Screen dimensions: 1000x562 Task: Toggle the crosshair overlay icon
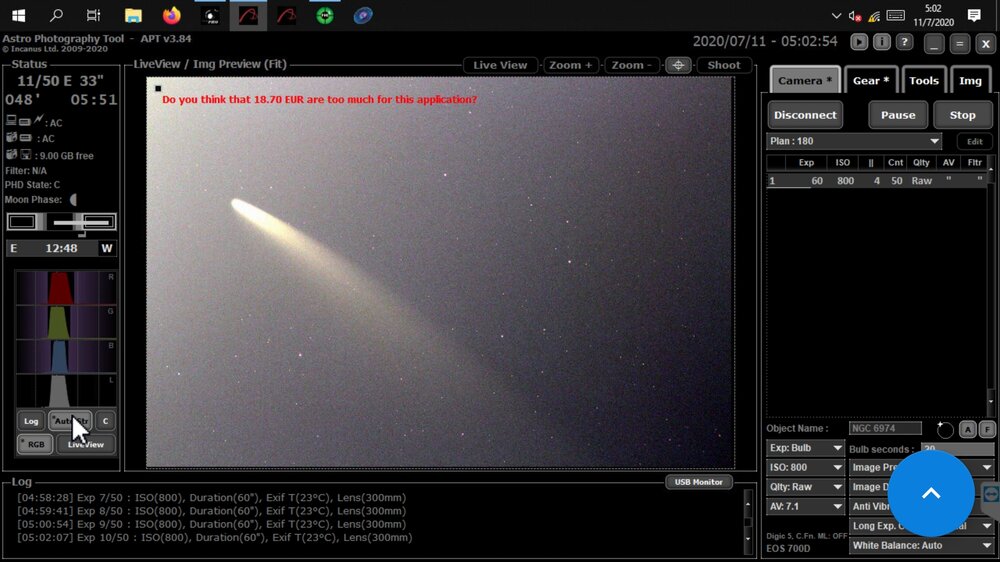pos(678,65)
